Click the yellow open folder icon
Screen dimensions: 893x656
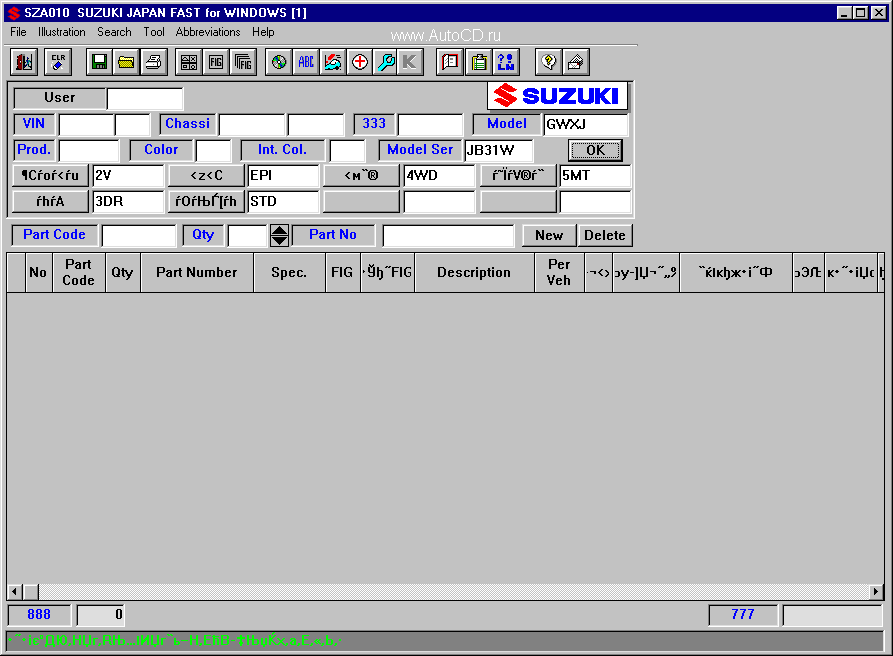[x=126, y=62]
